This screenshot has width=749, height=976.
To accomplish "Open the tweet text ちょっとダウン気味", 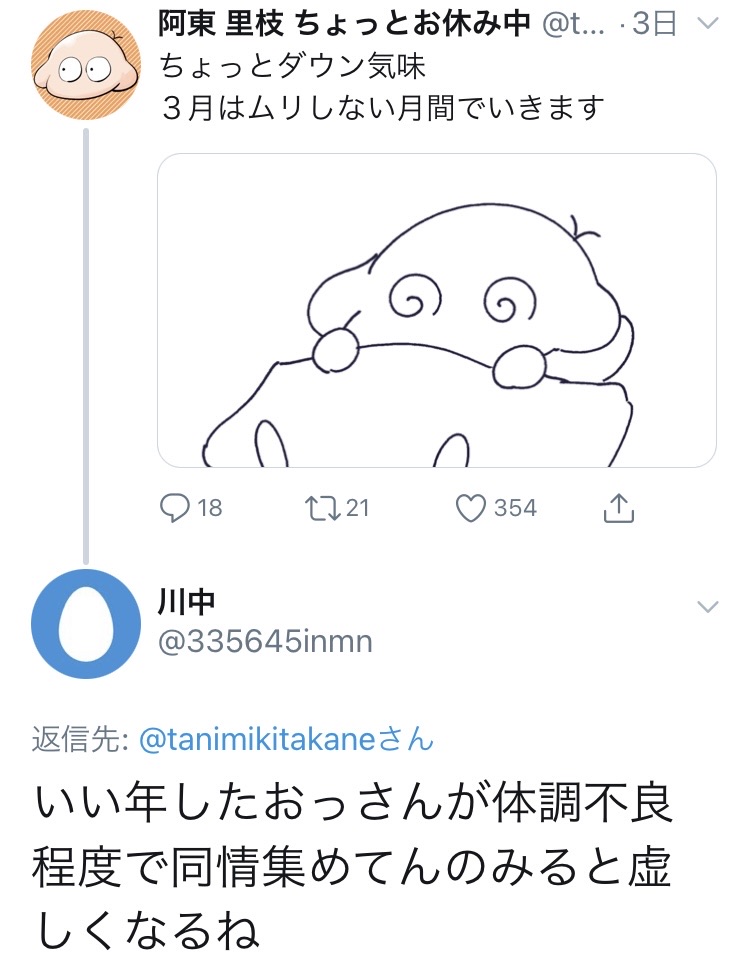I will (x=293, y=67).
